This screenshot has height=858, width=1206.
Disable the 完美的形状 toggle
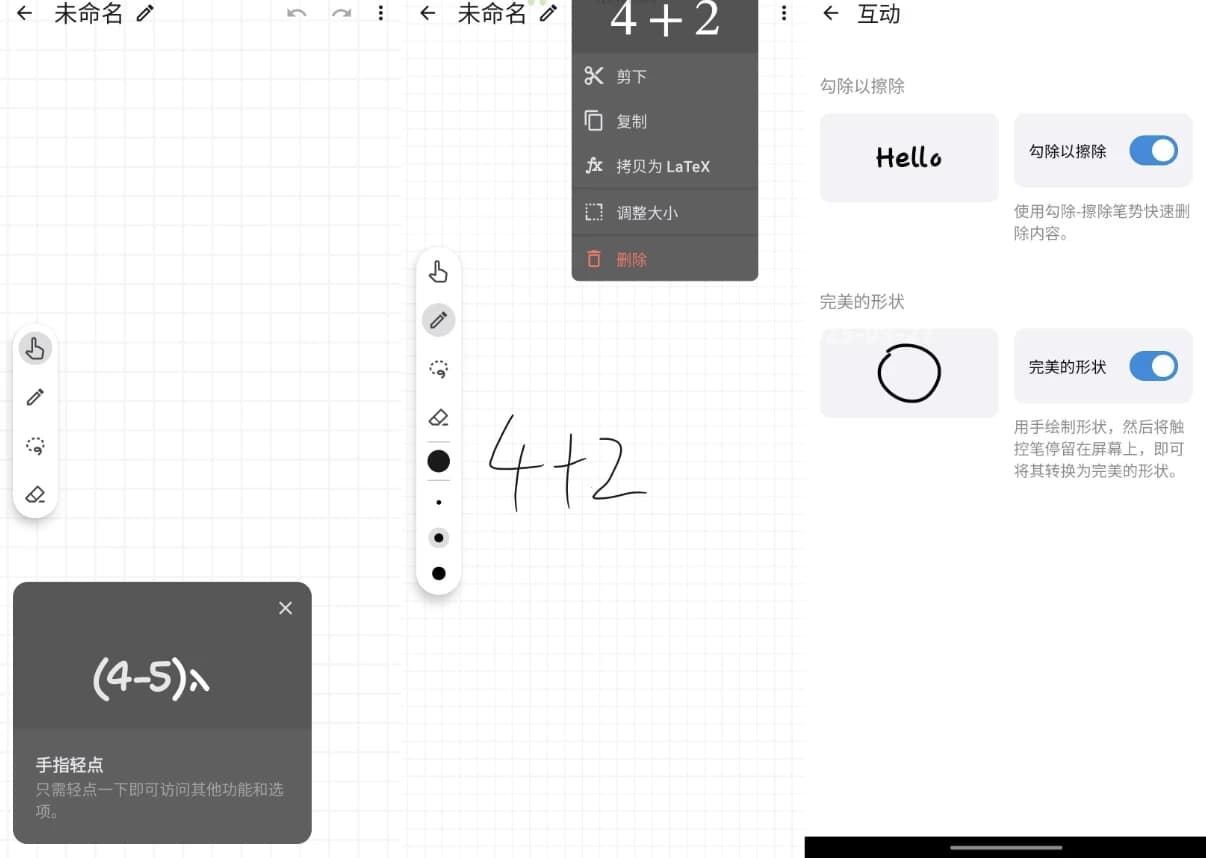click(1153, 366)
